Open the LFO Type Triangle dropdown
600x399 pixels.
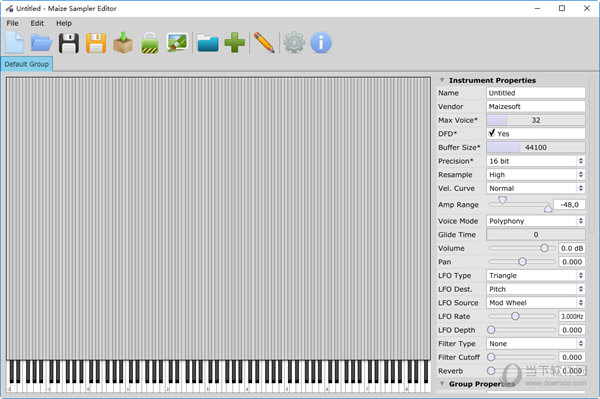(x=536, y=275)
